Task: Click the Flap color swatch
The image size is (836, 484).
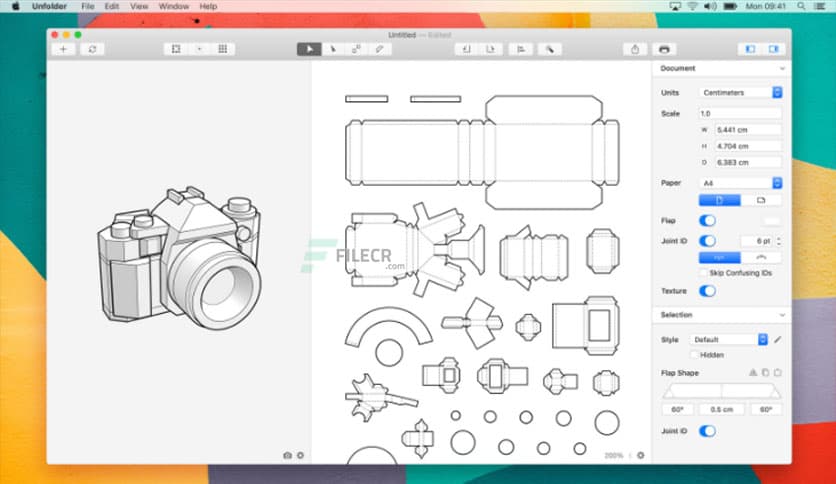Action: click(x=770, y=220)
